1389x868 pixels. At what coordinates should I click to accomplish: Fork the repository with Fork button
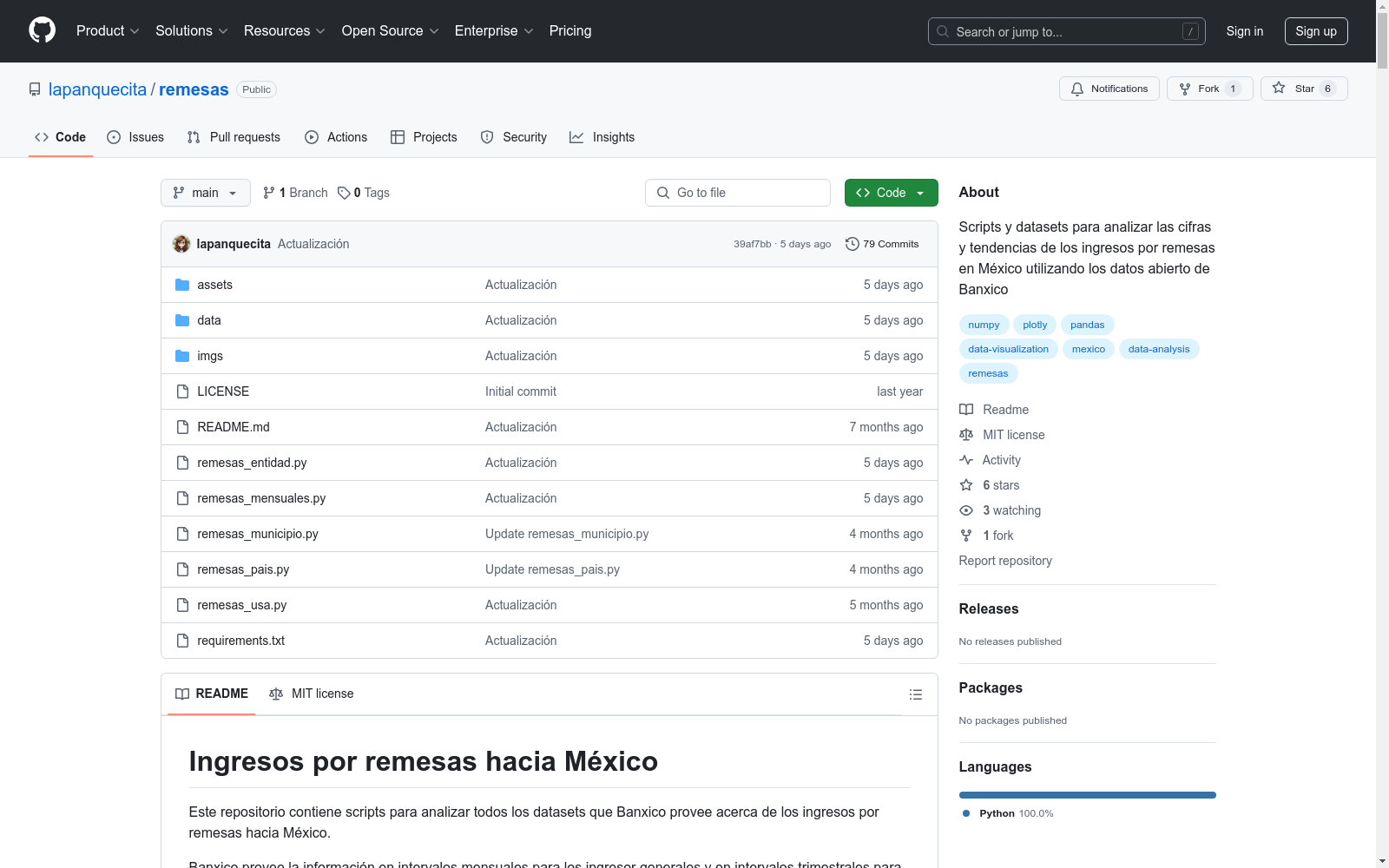point(1210,89)
